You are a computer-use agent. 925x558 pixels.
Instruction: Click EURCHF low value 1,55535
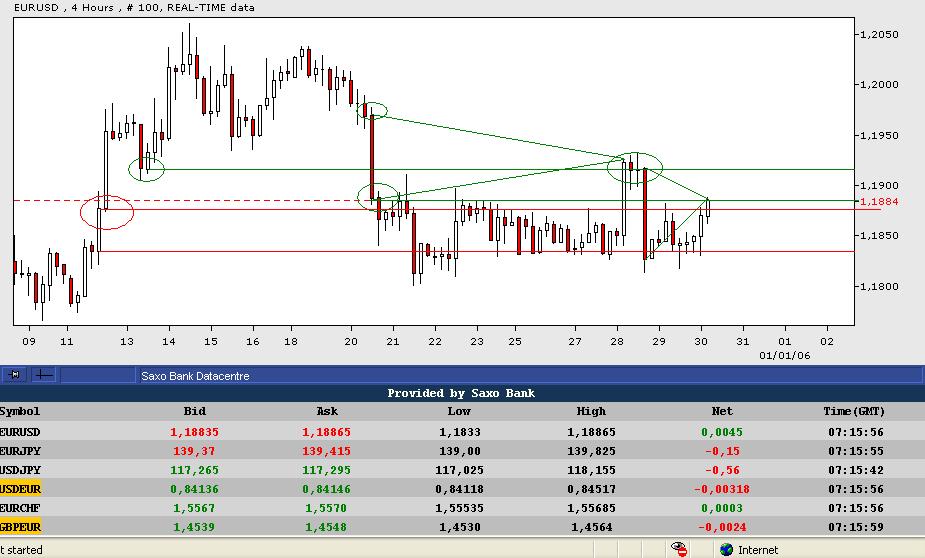(460, 508)
